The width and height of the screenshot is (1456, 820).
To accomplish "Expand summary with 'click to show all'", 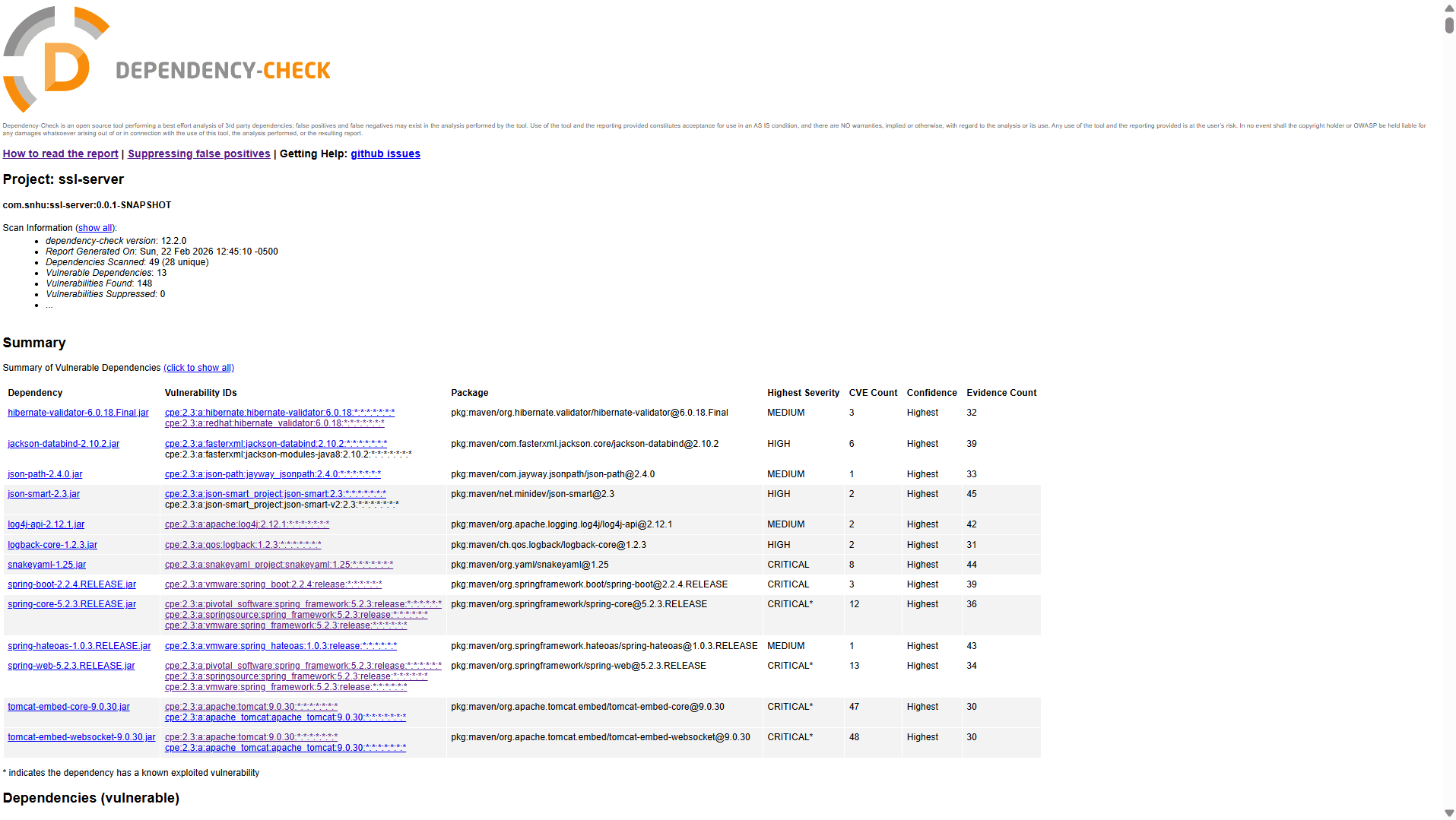I will 199,368.
